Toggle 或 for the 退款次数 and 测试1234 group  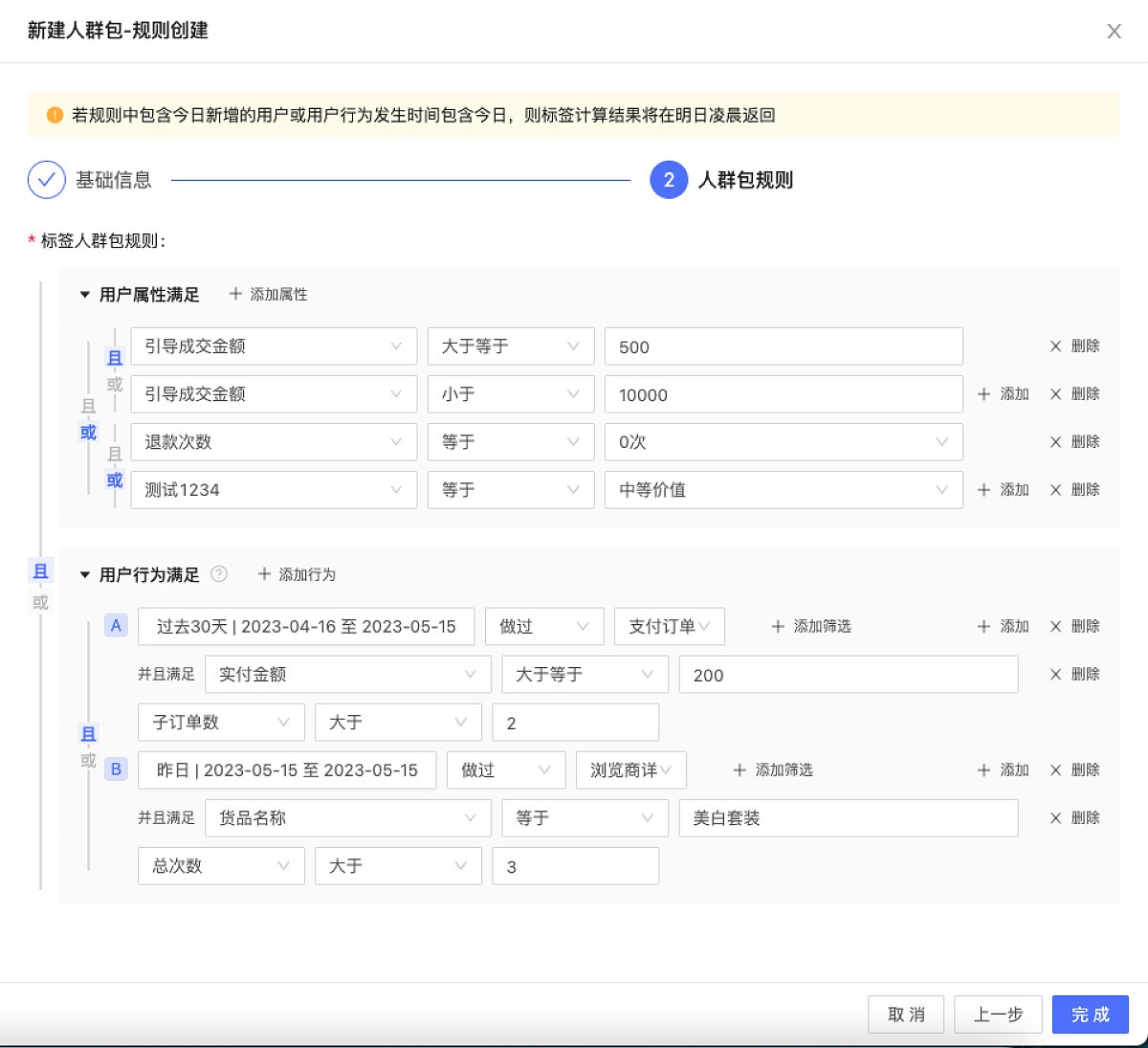[115, 480]
